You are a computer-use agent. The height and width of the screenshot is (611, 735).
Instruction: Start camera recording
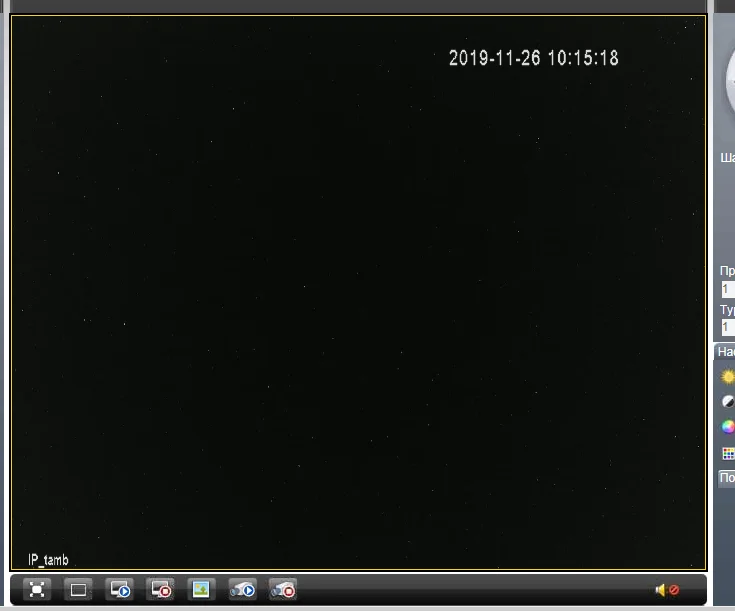[x=242, y=589]
